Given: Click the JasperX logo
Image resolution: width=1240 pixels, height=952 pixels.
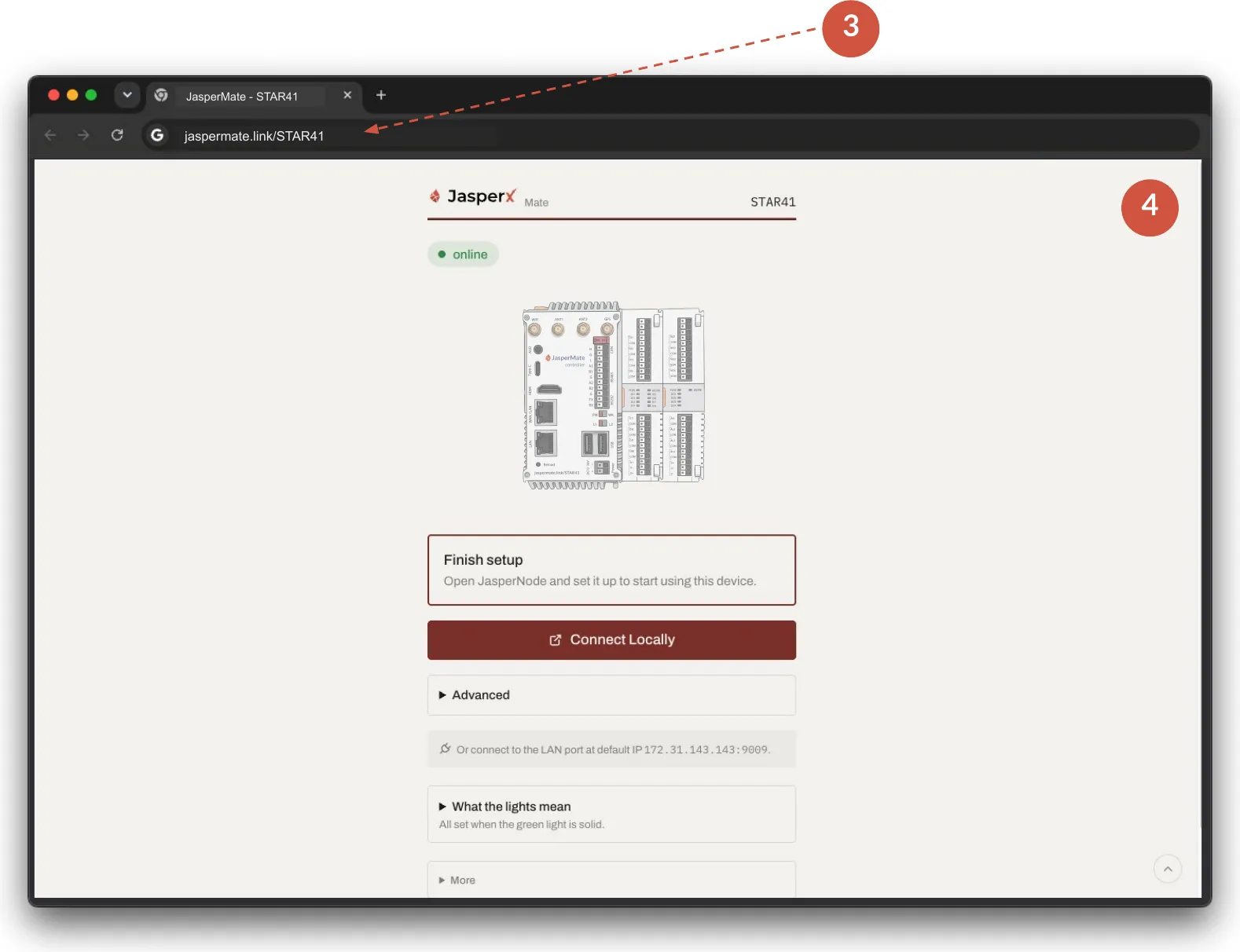Looking at the screenshot, I should (x=472, y=196).
